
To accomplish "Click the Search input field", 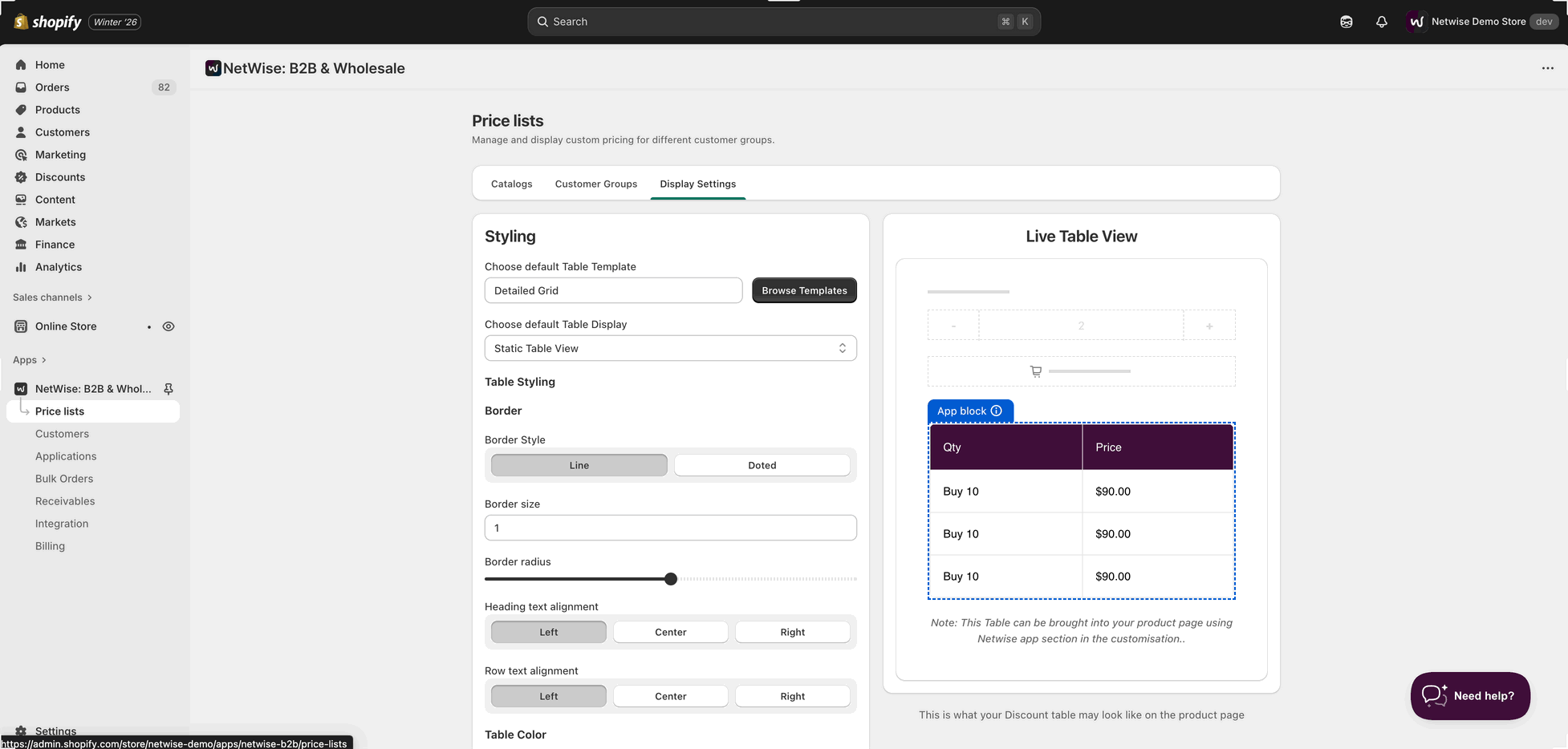I will click(x=784, y=22).
